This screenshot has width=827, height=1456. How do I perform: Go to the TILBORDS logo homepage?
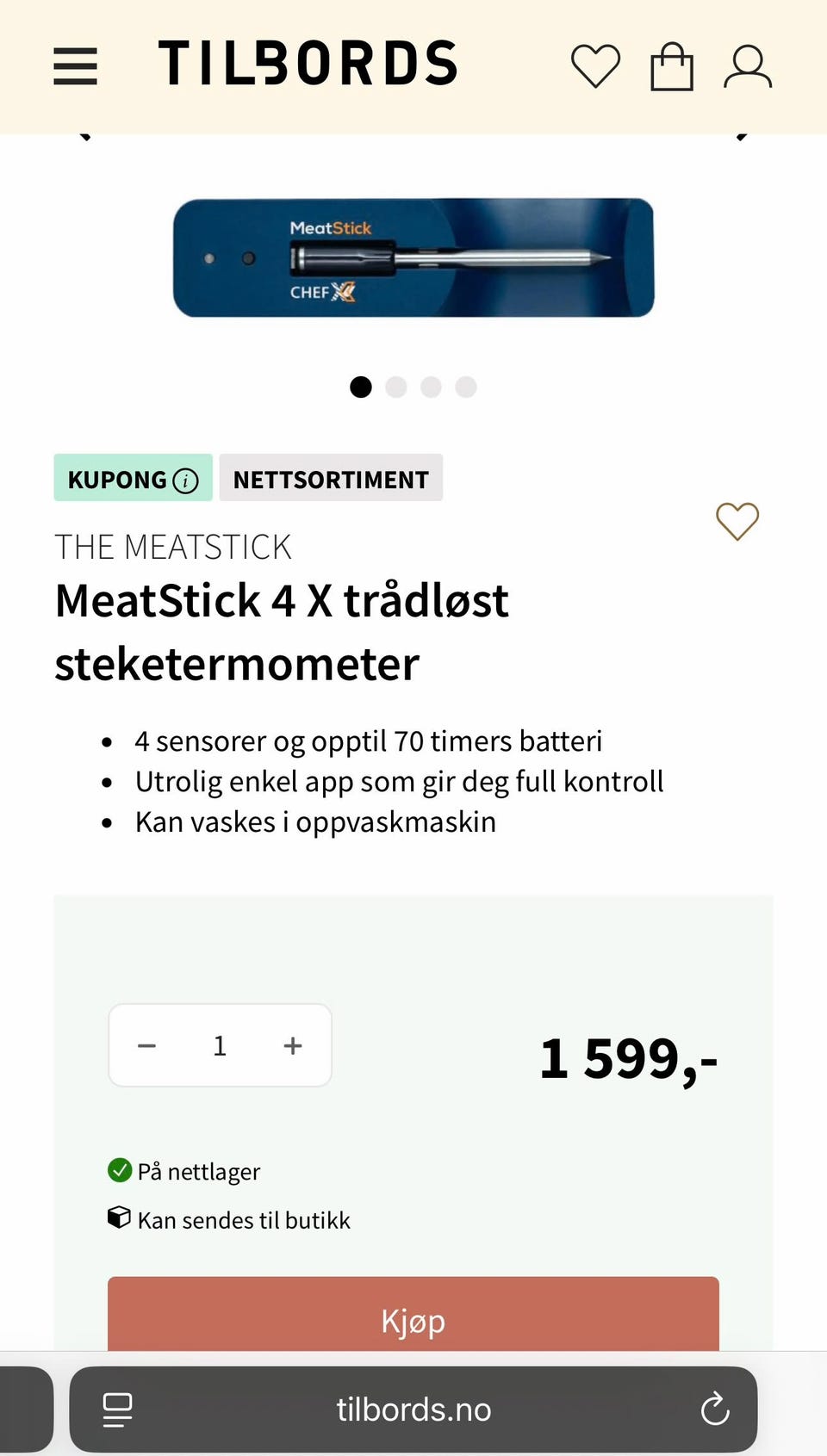pos(308,64)
